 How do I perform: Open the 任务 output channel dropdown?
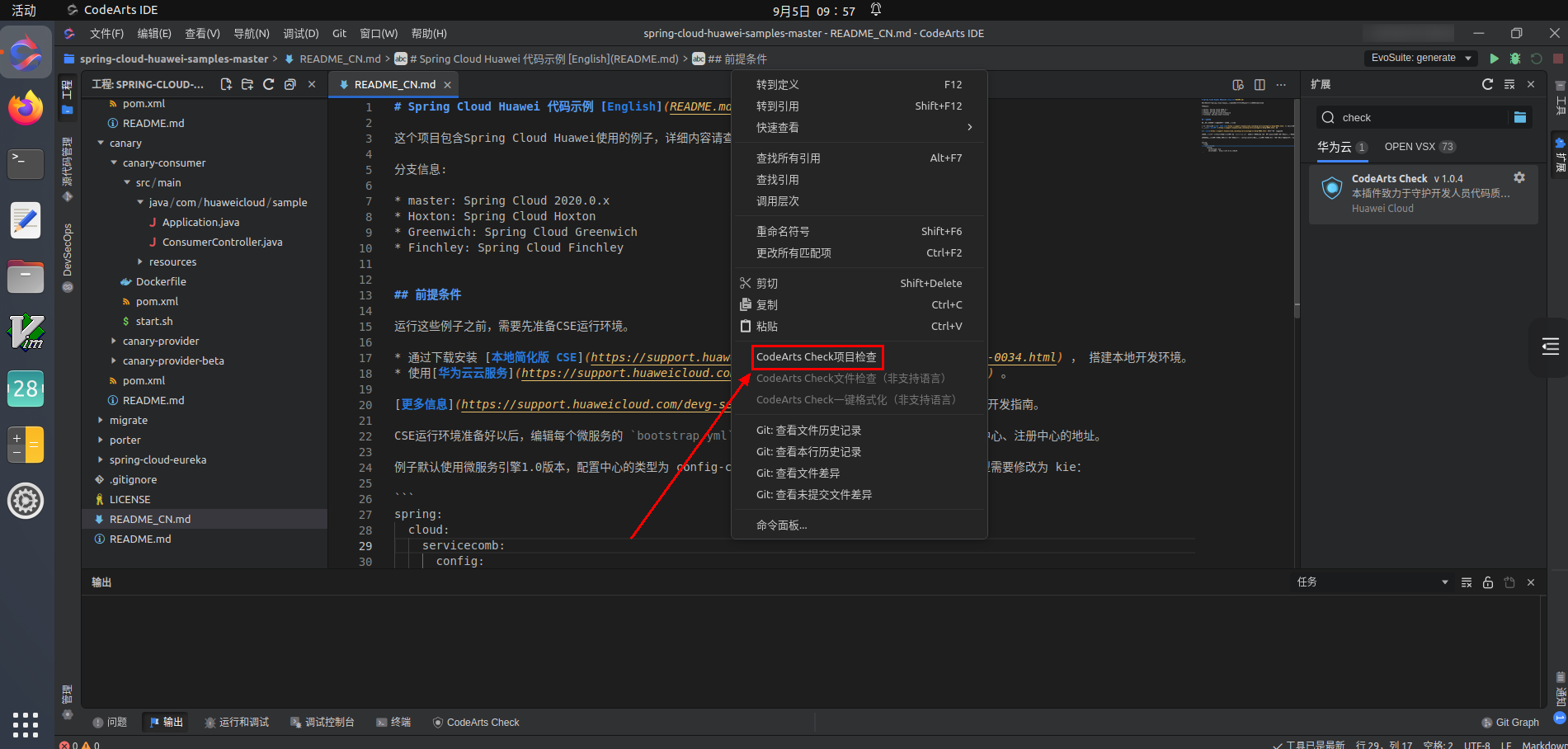(1373, 582)
